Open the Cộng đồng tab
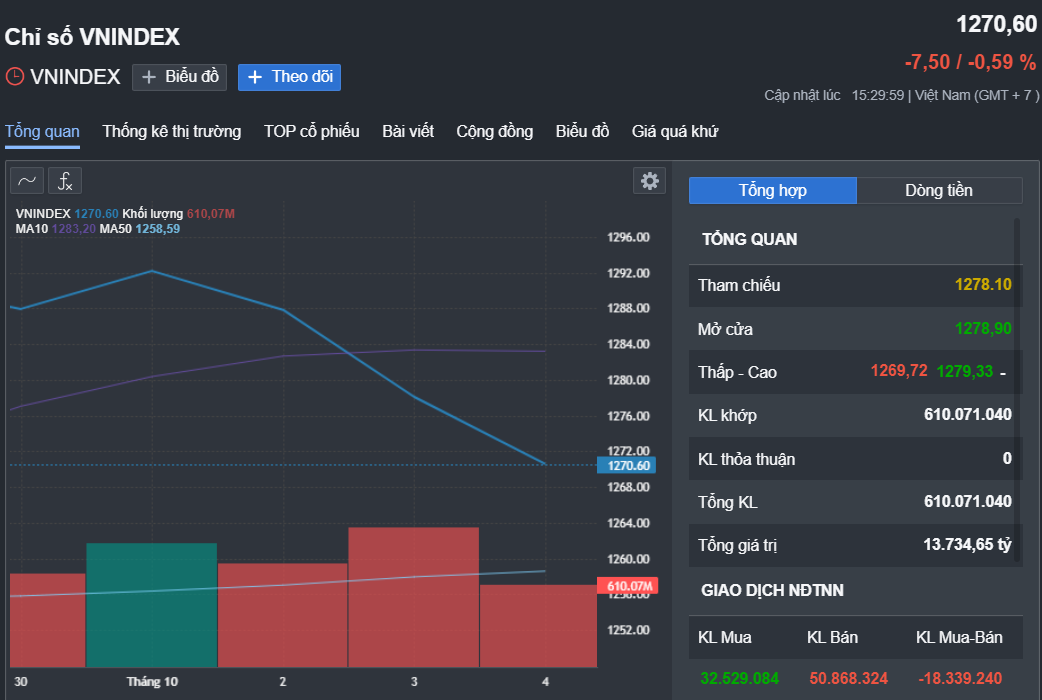1042x700 pixels. 494,132
